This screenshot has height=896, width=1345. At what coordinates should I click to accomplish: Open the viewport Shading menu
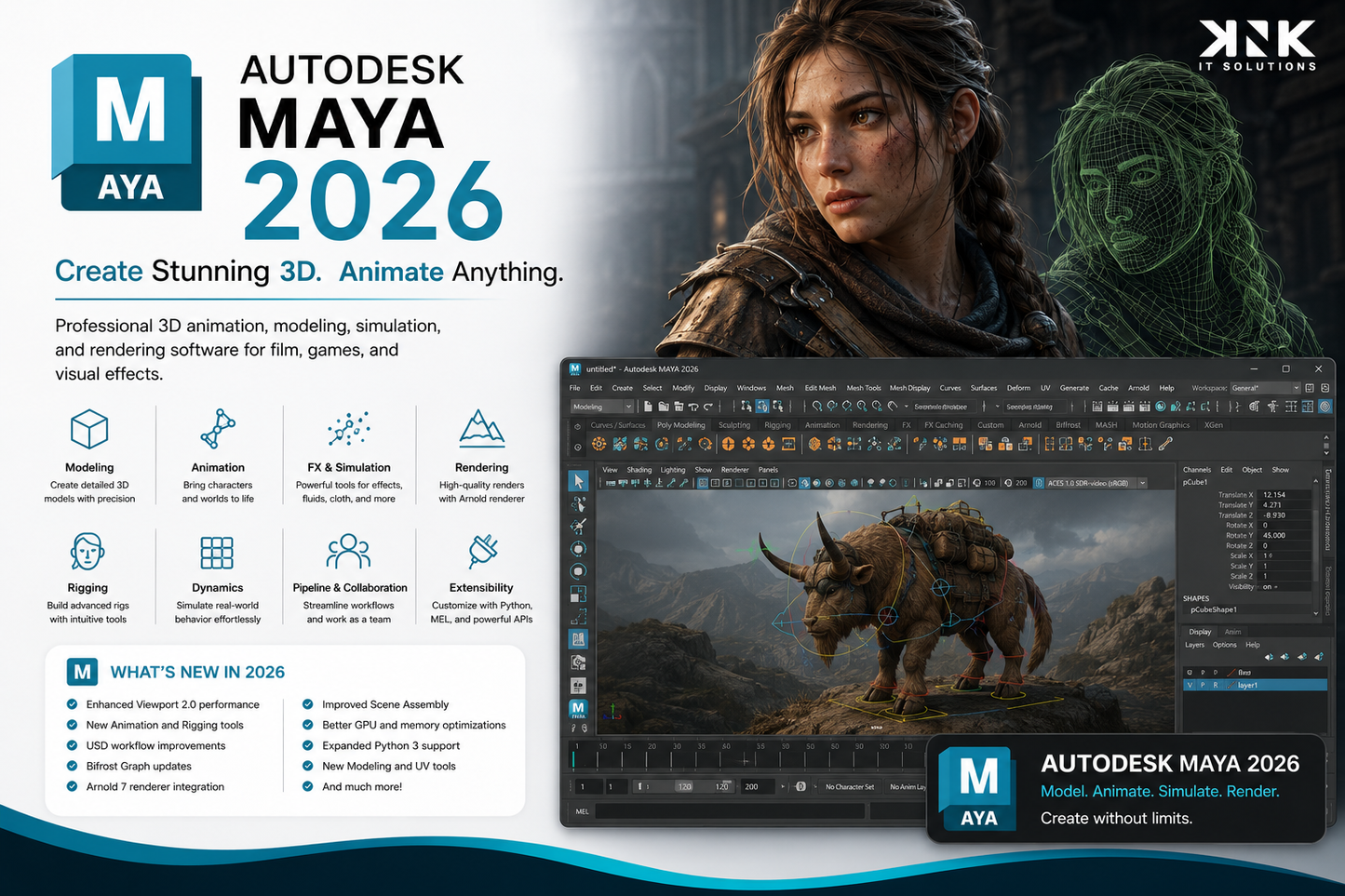(639, 470)
